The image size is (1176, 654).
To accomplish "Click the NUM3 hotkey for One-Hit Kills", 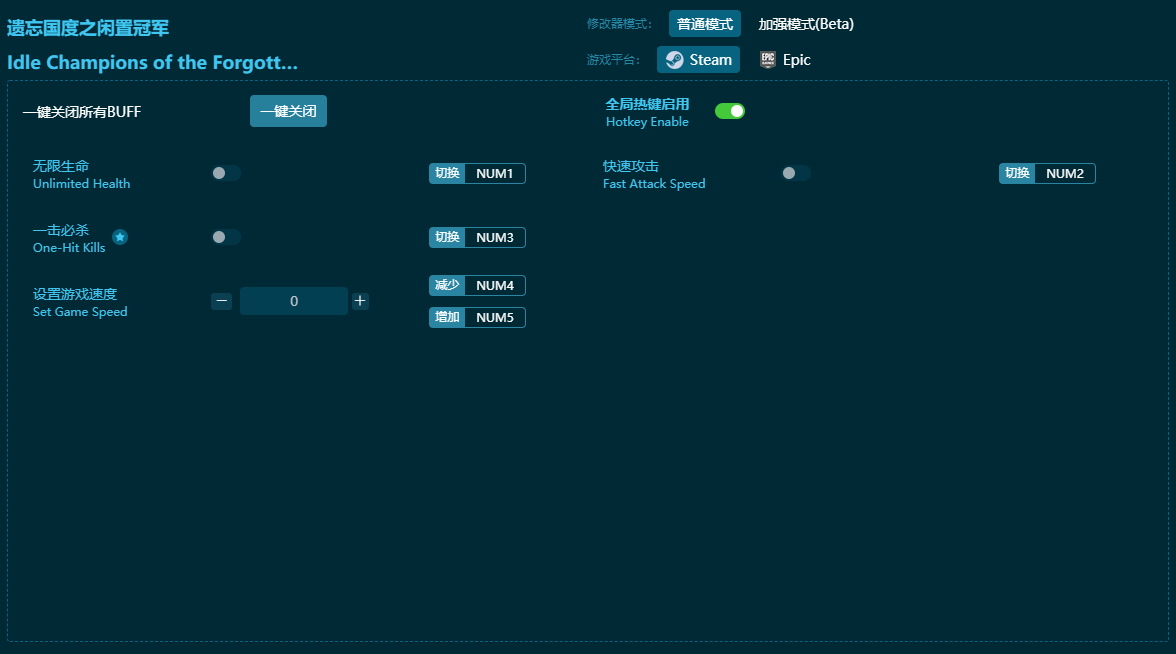I will click(494, 238).
